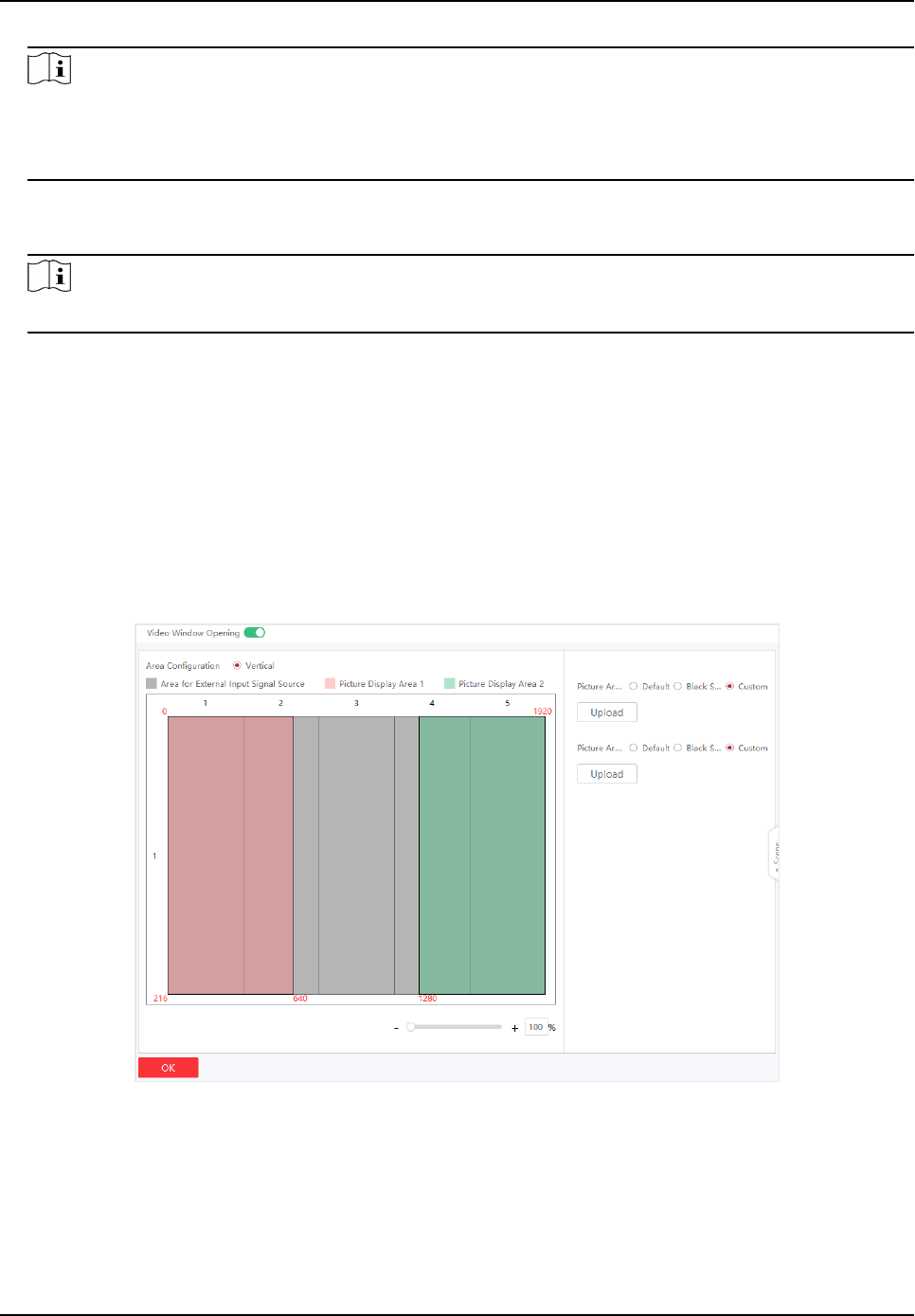Click column number 3 header
This screenshot has width=915, height=1316.
click(356, 703)
